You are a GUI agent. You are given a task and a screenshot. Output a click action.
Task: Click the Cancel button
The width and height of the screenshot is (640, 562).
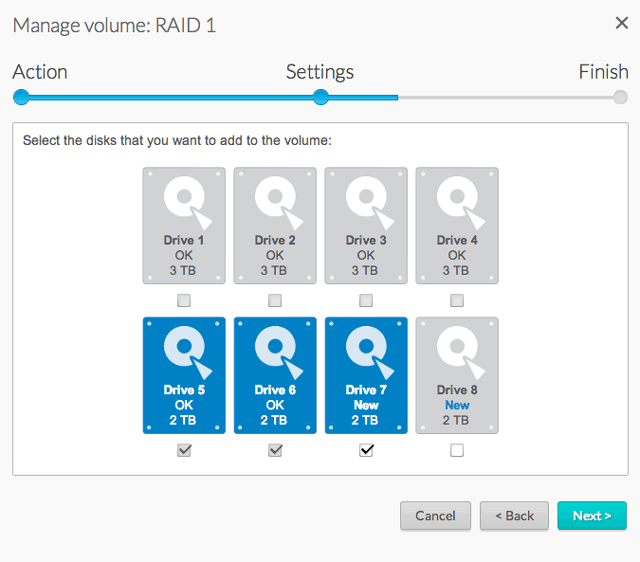(x=435, y=516)
